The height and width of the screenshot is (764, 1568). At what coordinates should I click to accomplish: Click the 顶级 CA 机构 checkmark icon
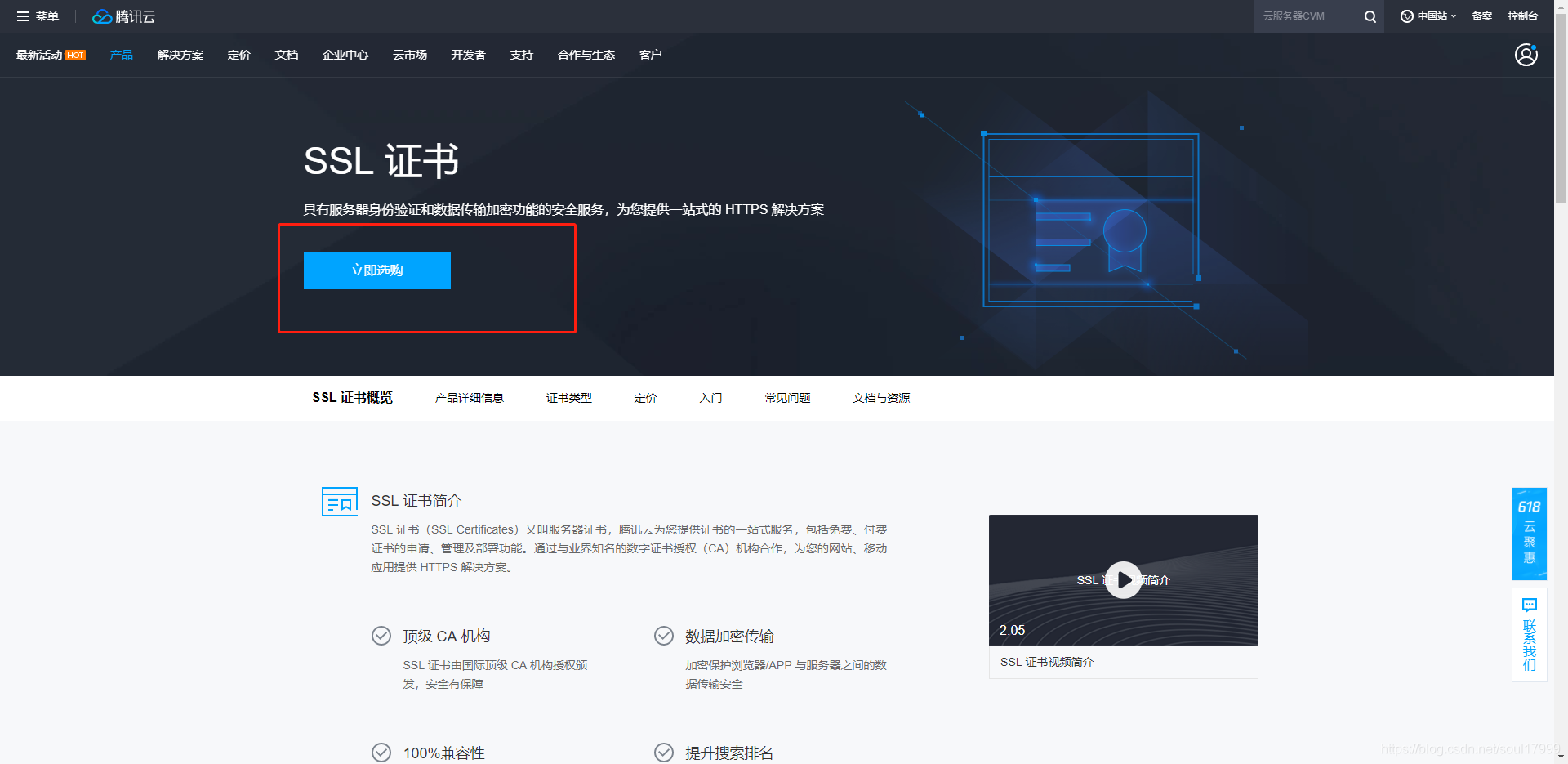(381, 636)
